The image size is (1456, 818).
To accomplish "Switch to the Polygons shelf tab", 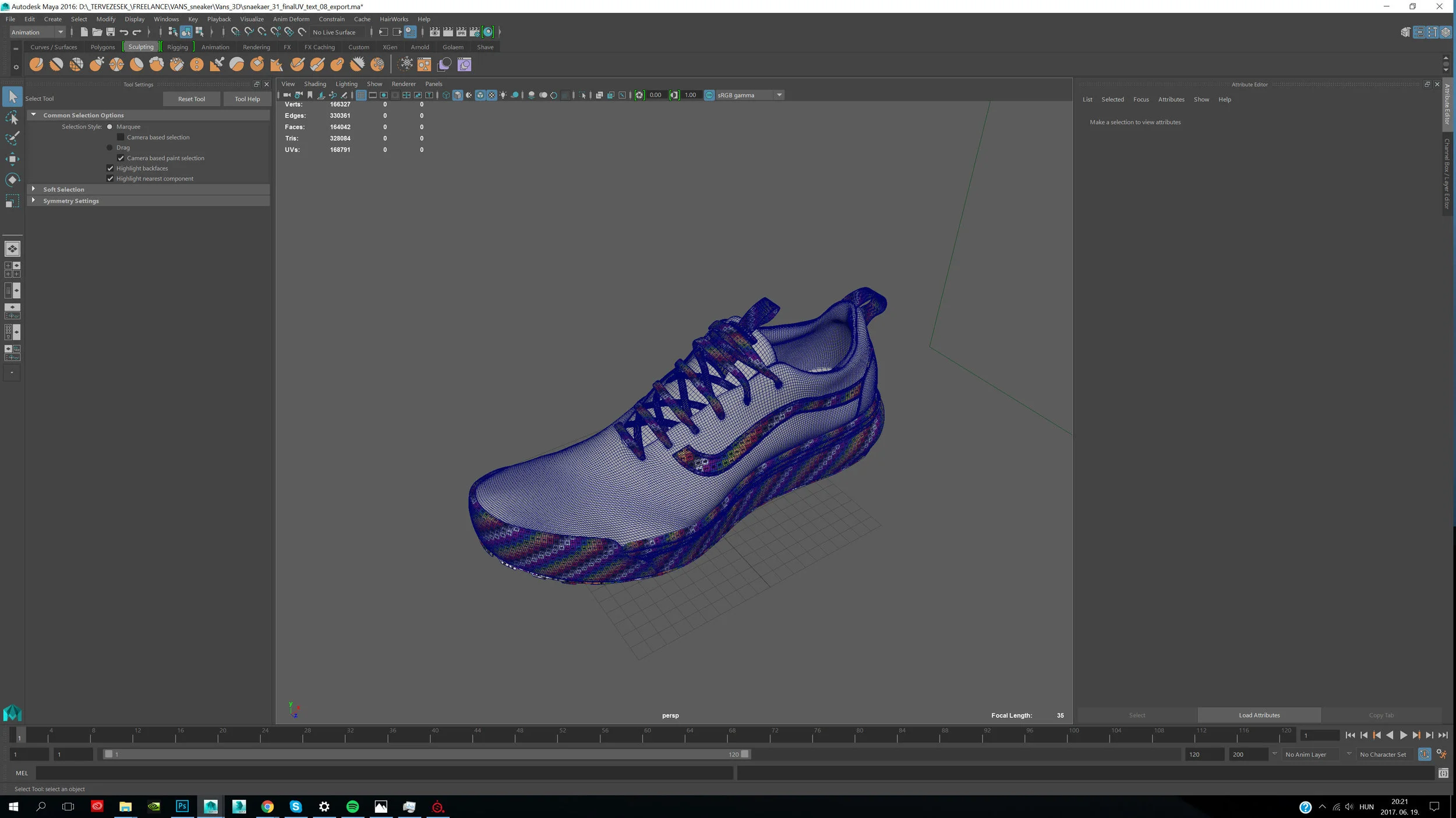I will (103, 47).
